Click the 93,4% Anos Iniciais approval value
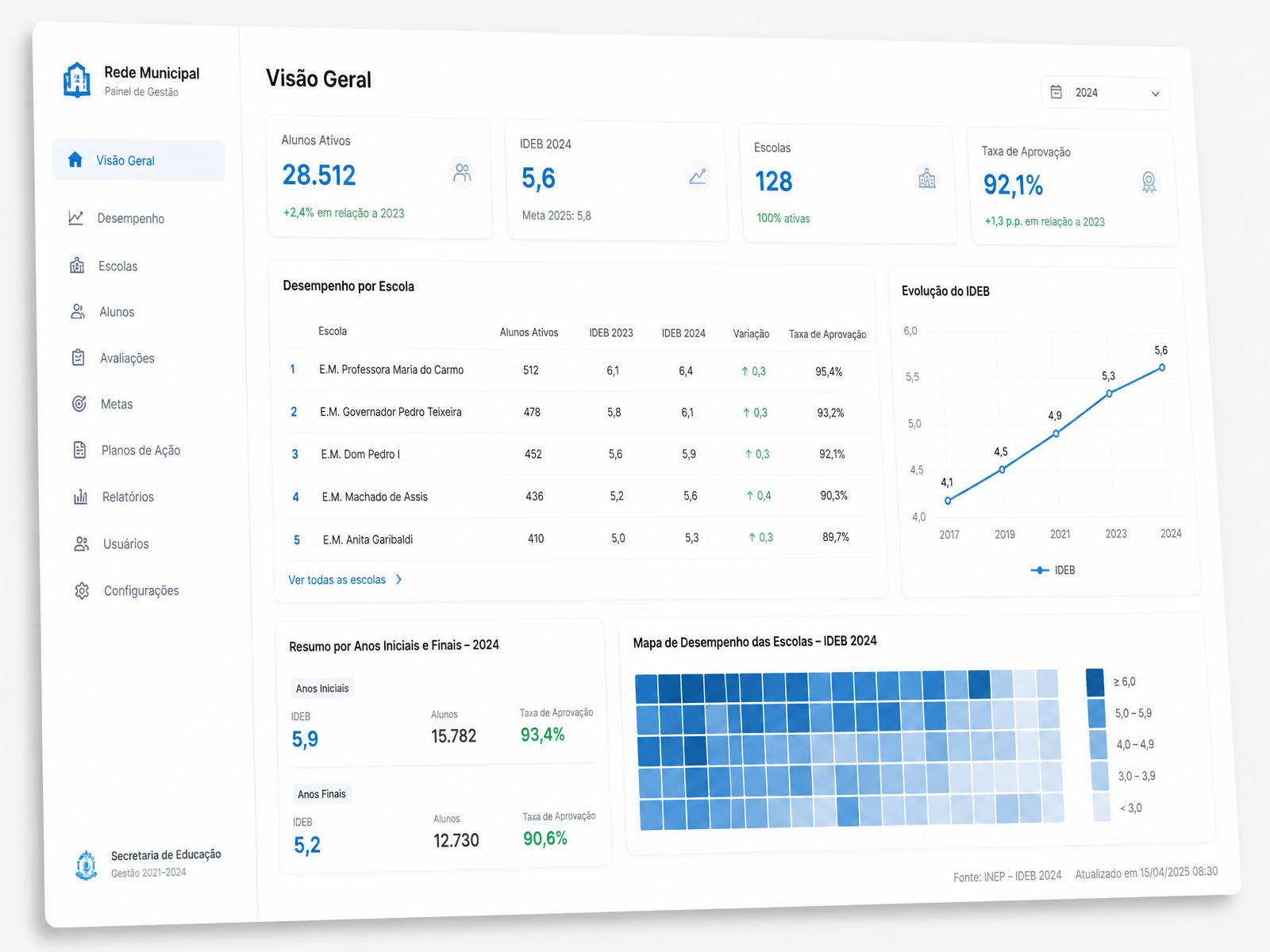Screen dimensions: 1270x952 click(543, 735)
